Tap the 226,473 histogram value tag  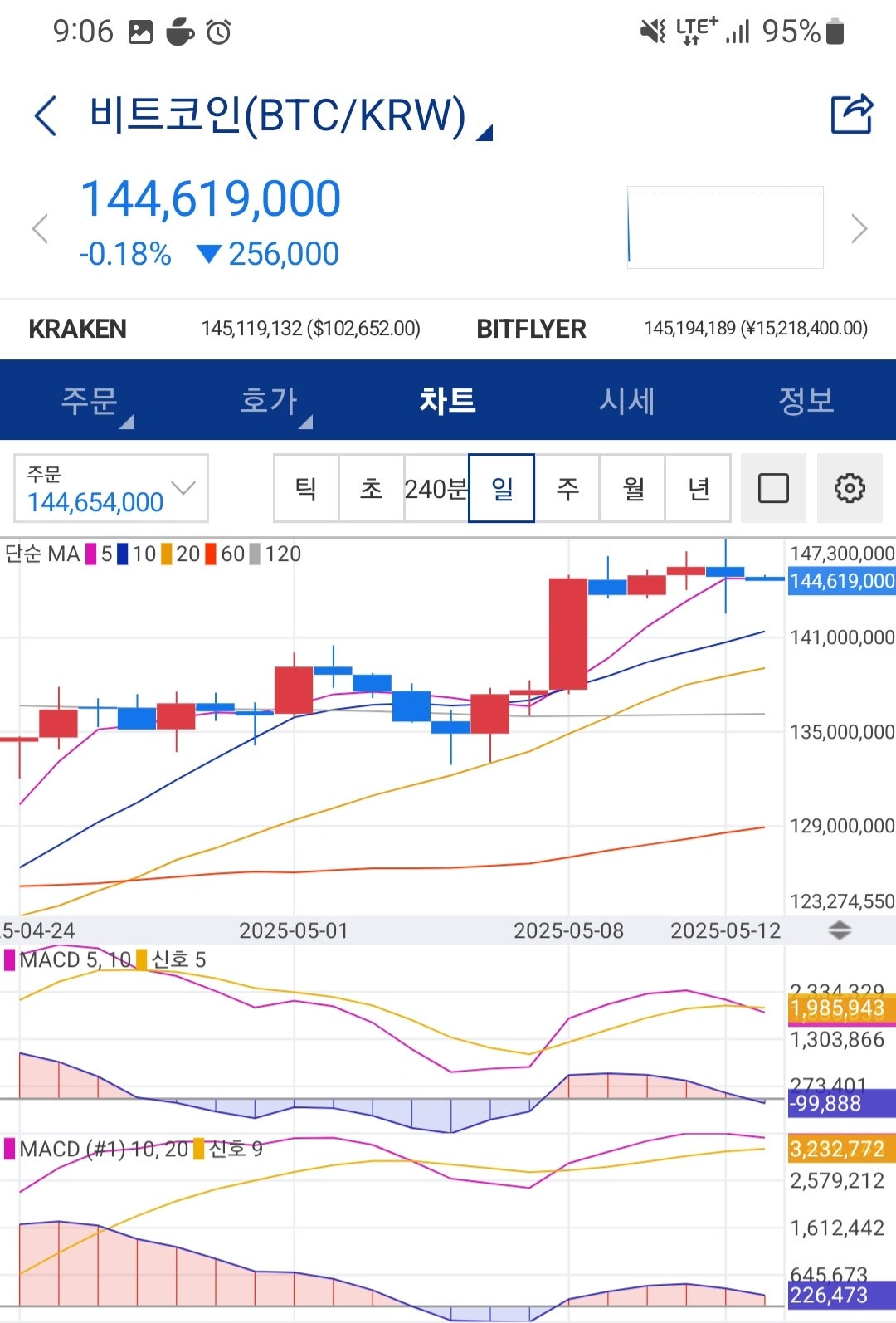(841, 1296)
